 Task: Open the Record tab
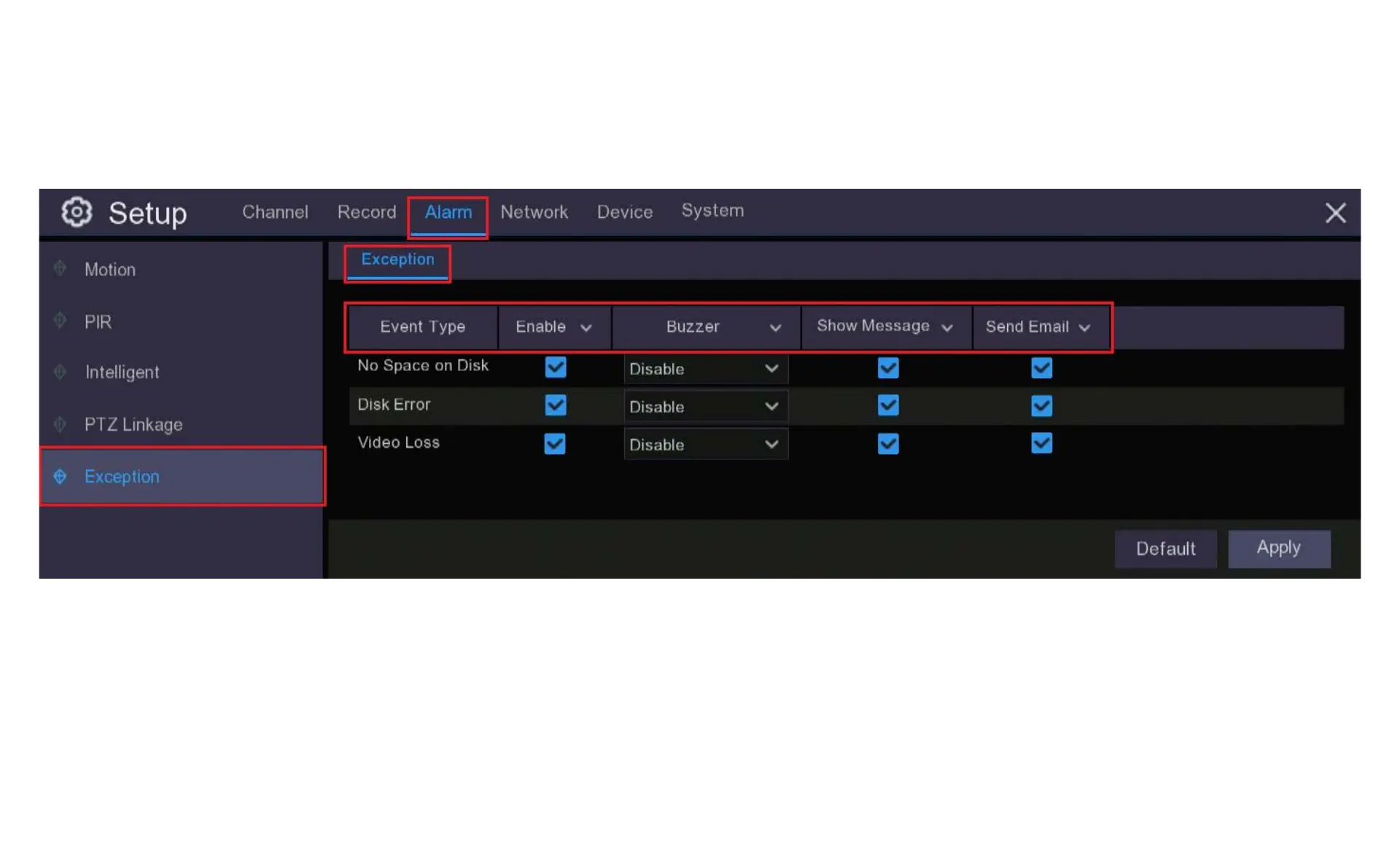point(366,212)
